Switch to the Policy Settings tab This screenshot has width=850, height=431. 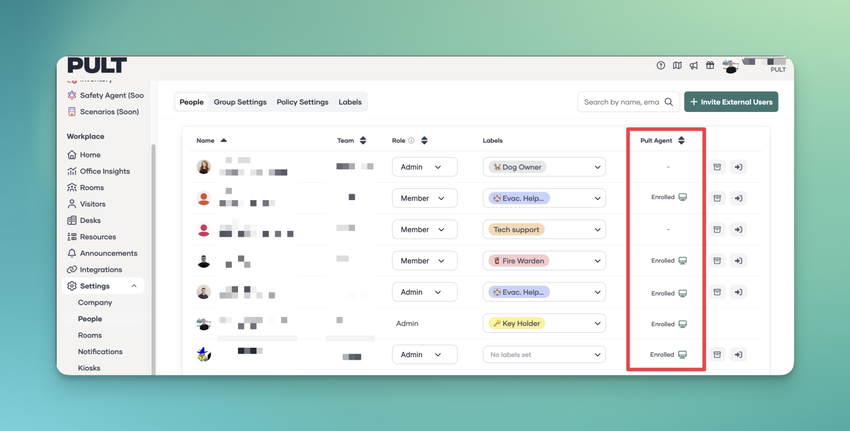point(302,102)
